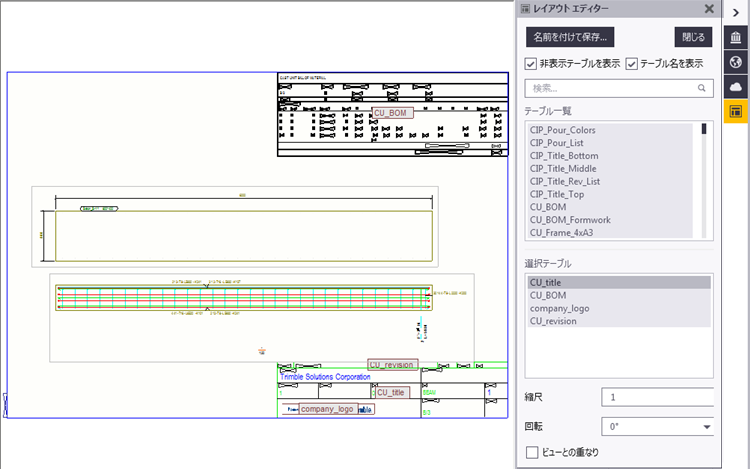Click the layout editor title bar icon

tap(526, 9)
